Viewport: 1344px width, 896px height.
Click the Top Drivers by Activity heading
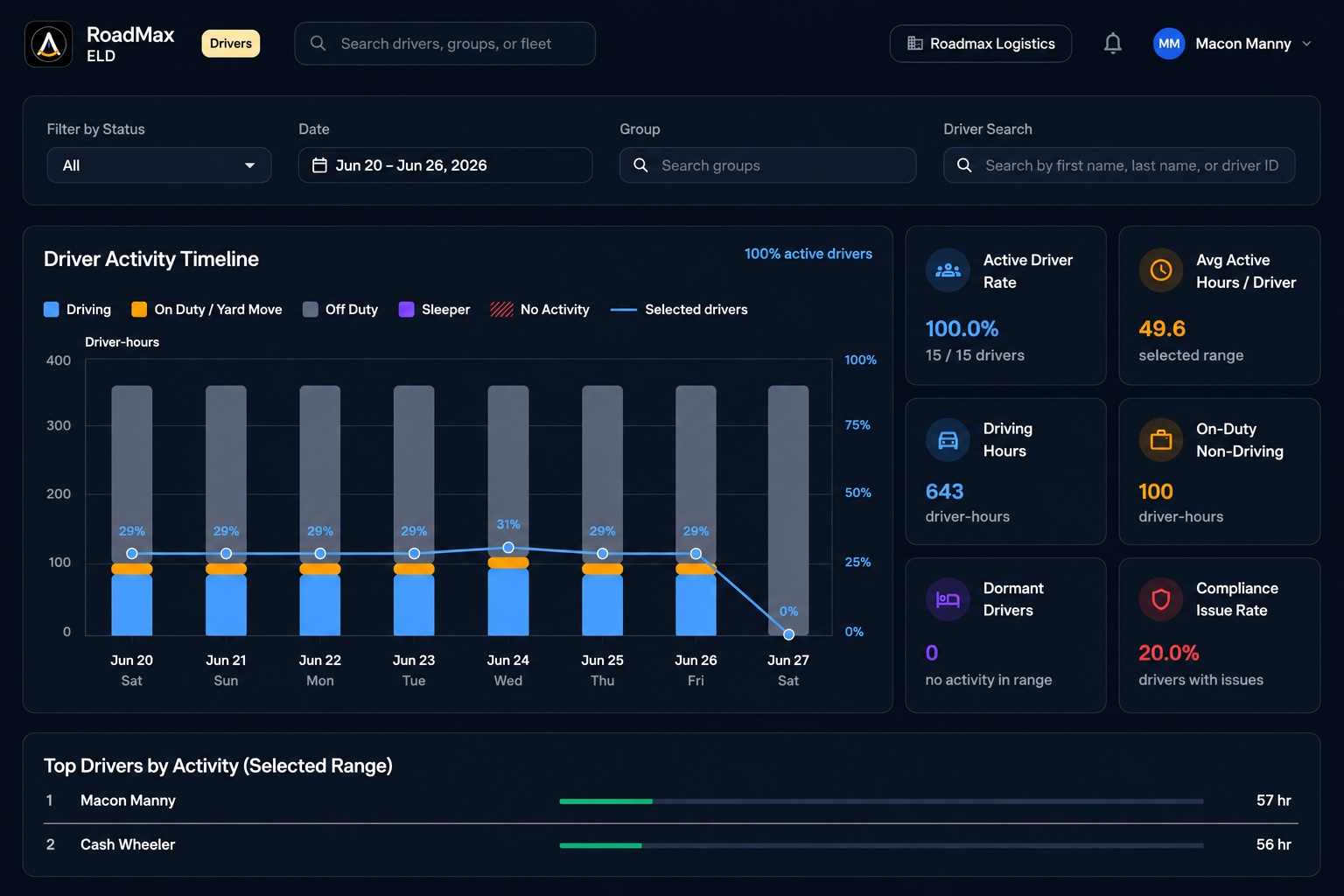click(x=218, y=766)
